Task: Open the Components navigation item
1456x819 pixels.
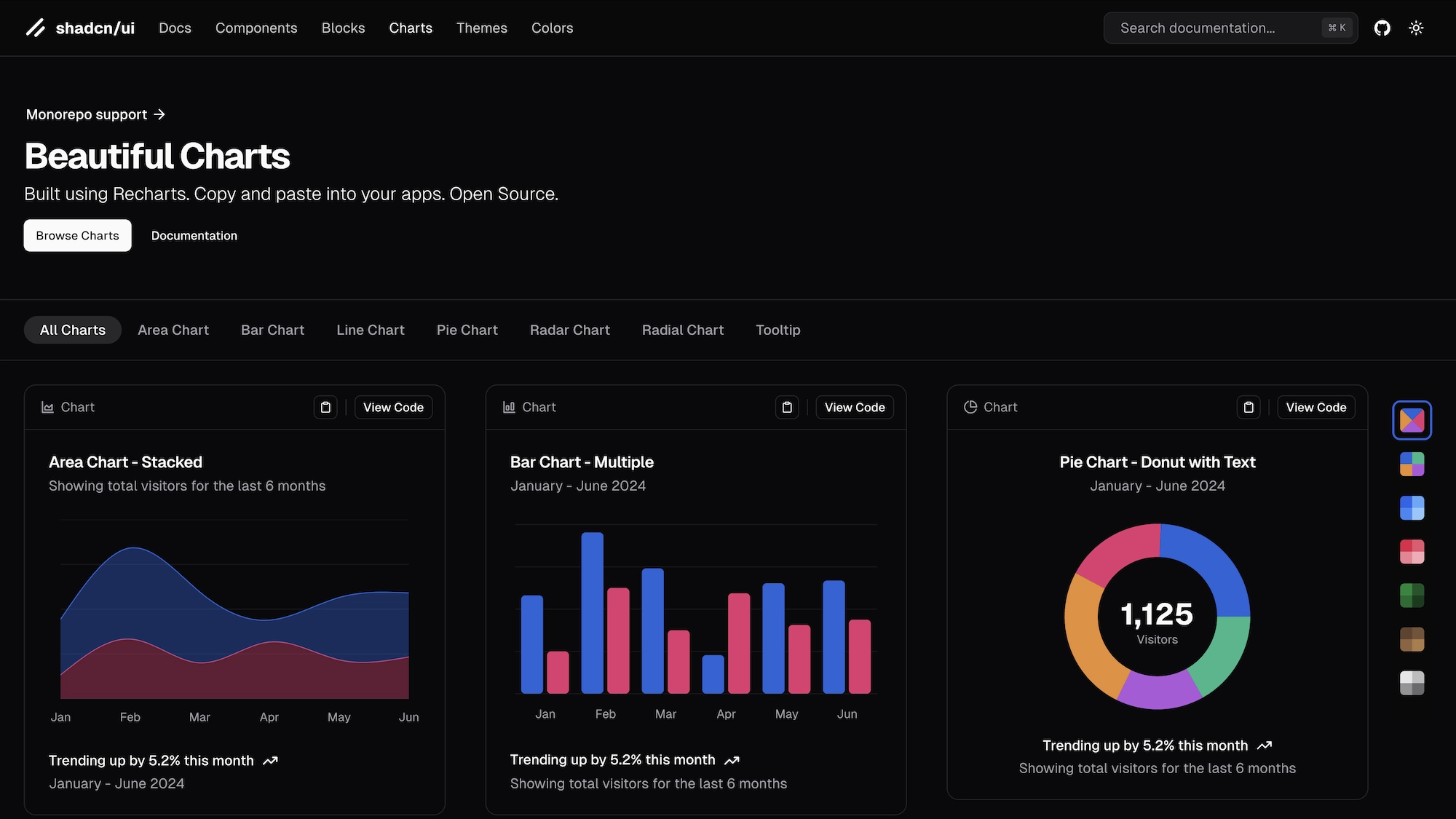Action: click(x=256, y=28)
